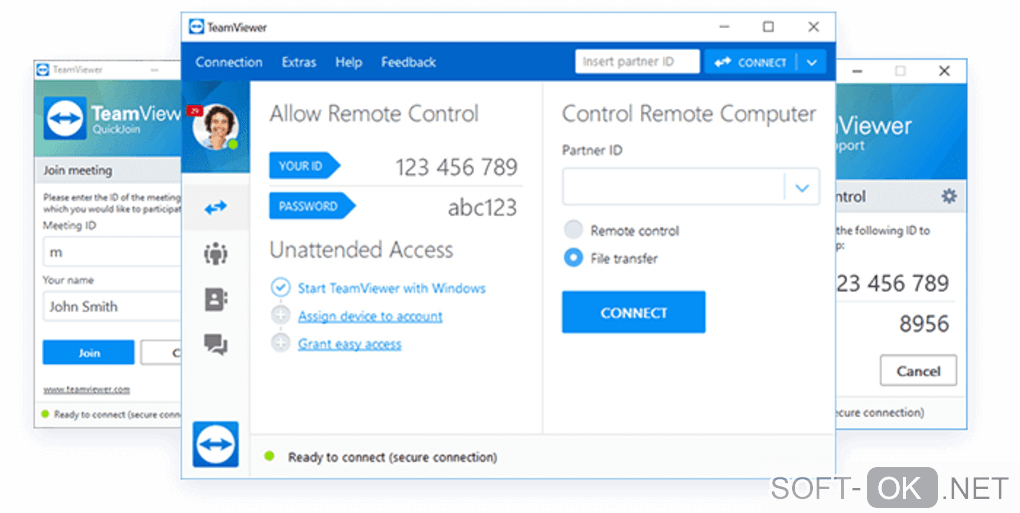The image size is (1020, 513).
Task: Open the Help menu
Action: pos(349,62)
